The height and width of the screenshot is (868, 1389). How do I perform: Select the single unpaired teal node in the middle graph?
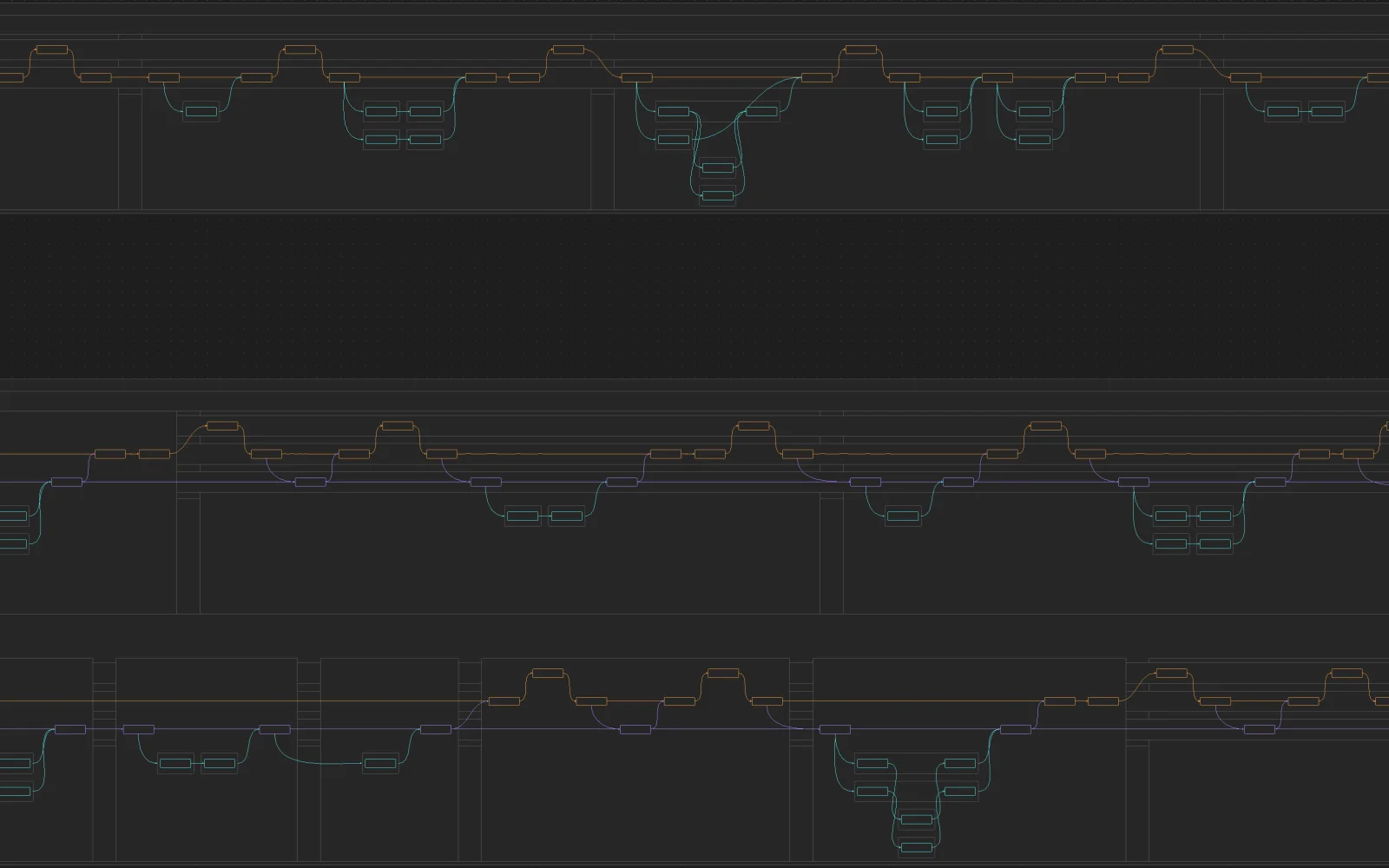[903, 516]
